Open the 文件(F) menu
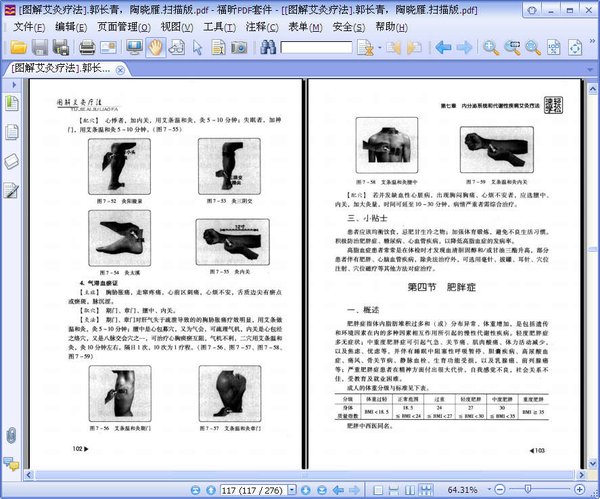The image size is (600, 499). (x=29, y=27)
